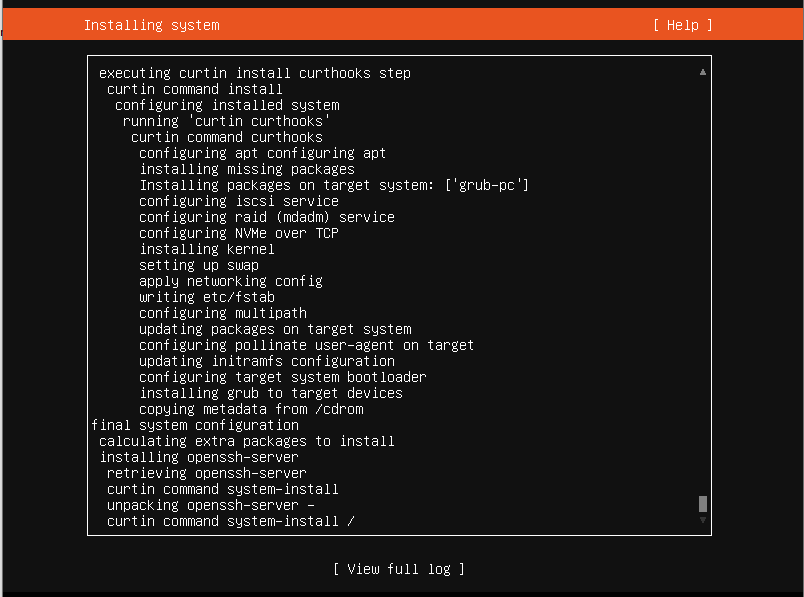This screenshot has height=597, width=804.
Task: Select the 'configuring installed system' log line
Action: [227, 105]
